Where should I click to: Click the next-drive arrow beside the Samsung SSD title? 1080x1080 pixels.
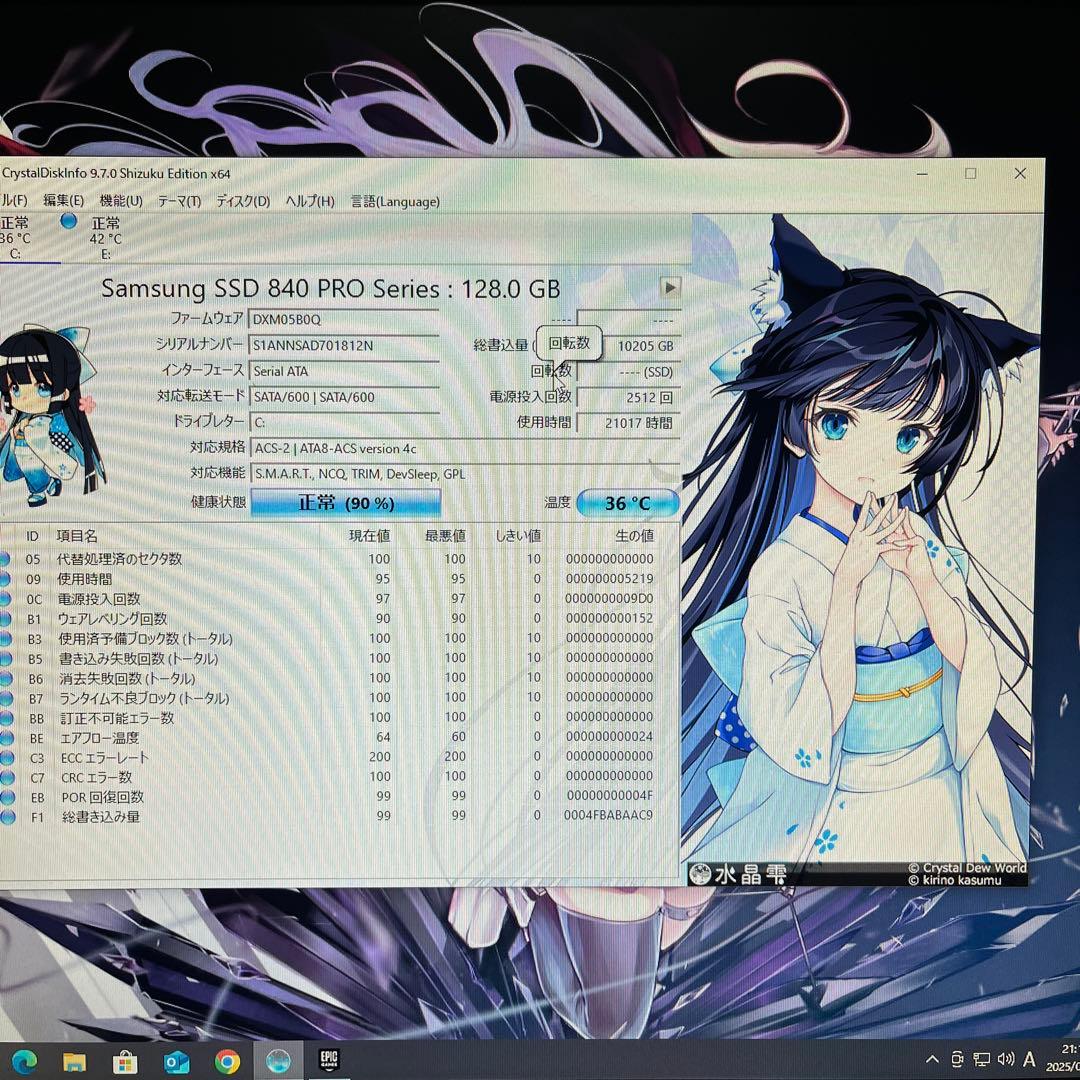click(x=671, y=288)
